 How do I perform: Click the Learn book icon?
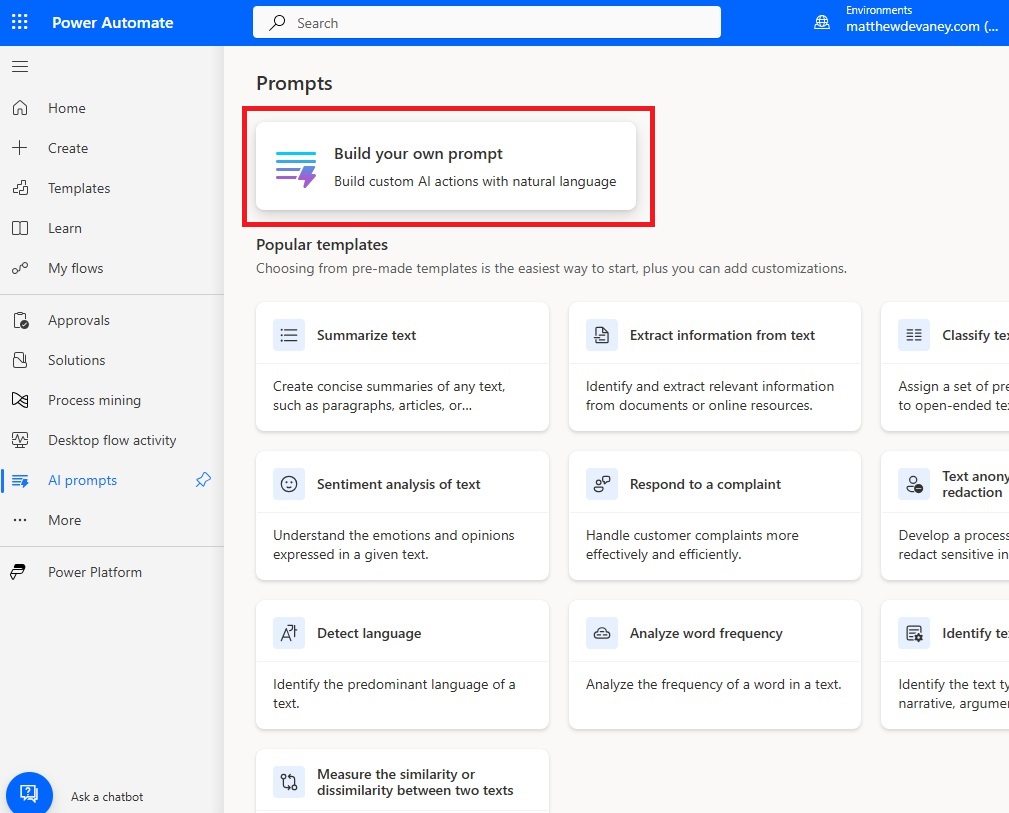(x=20, y=228)
